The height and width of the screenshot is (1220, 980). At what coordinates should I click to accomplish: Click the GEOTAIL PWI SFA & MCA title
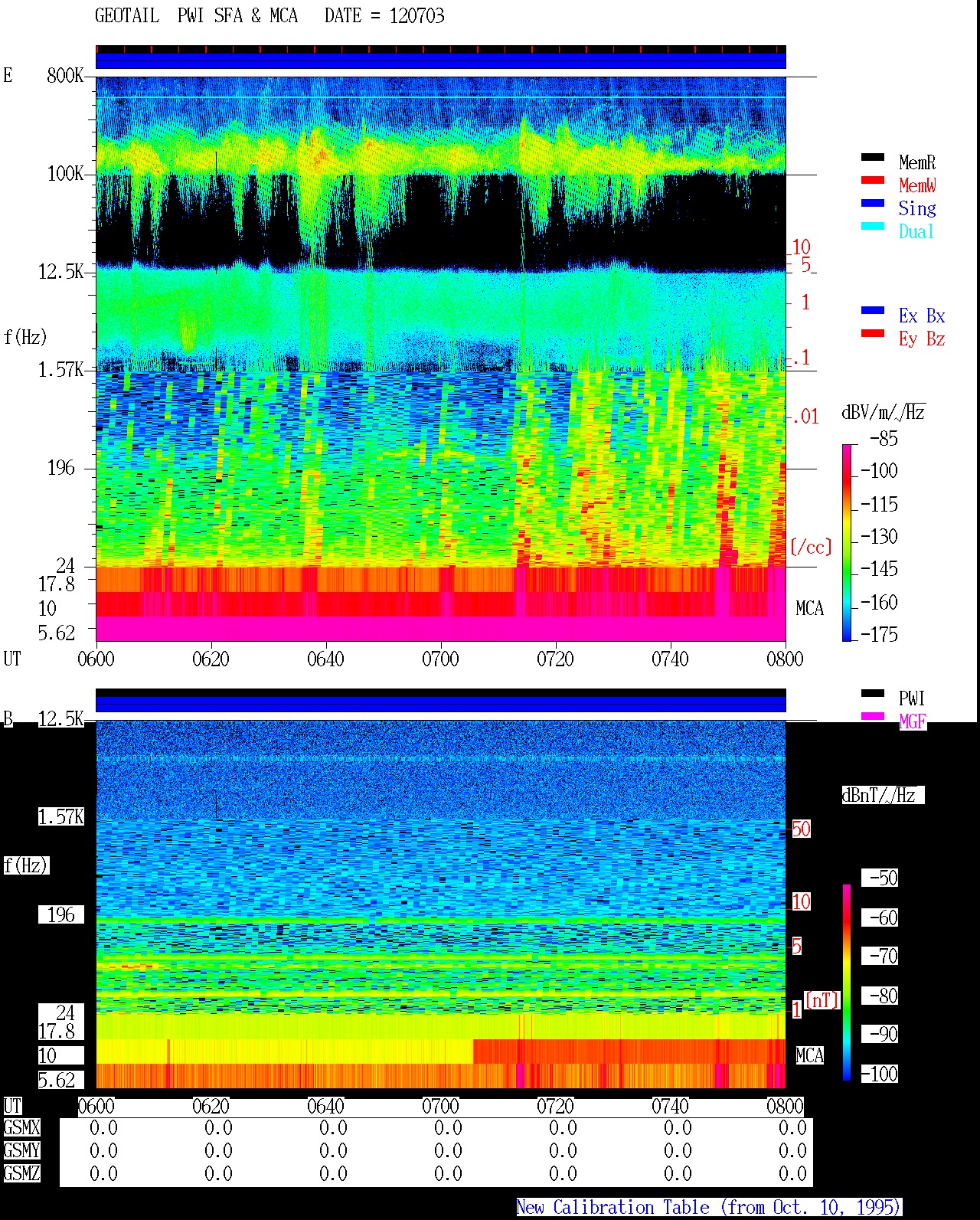196,15
